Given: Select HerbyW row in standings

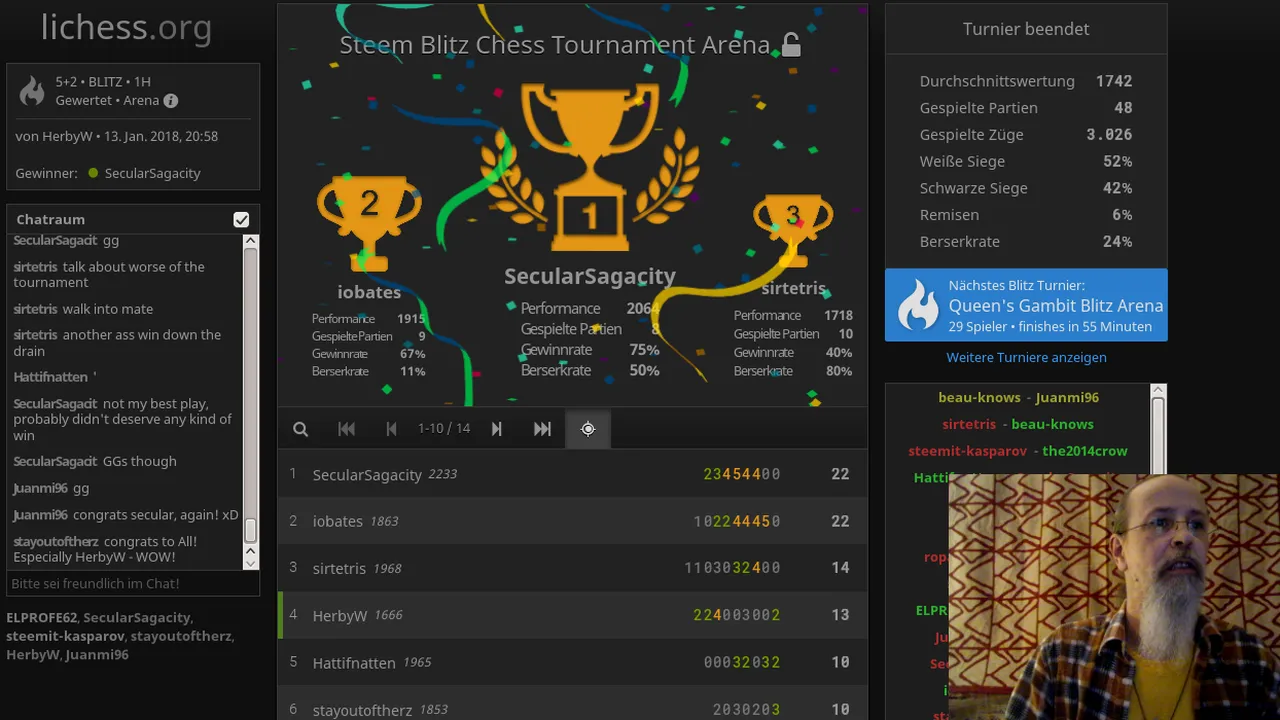Looking at the screenshot, I should 572,615.
